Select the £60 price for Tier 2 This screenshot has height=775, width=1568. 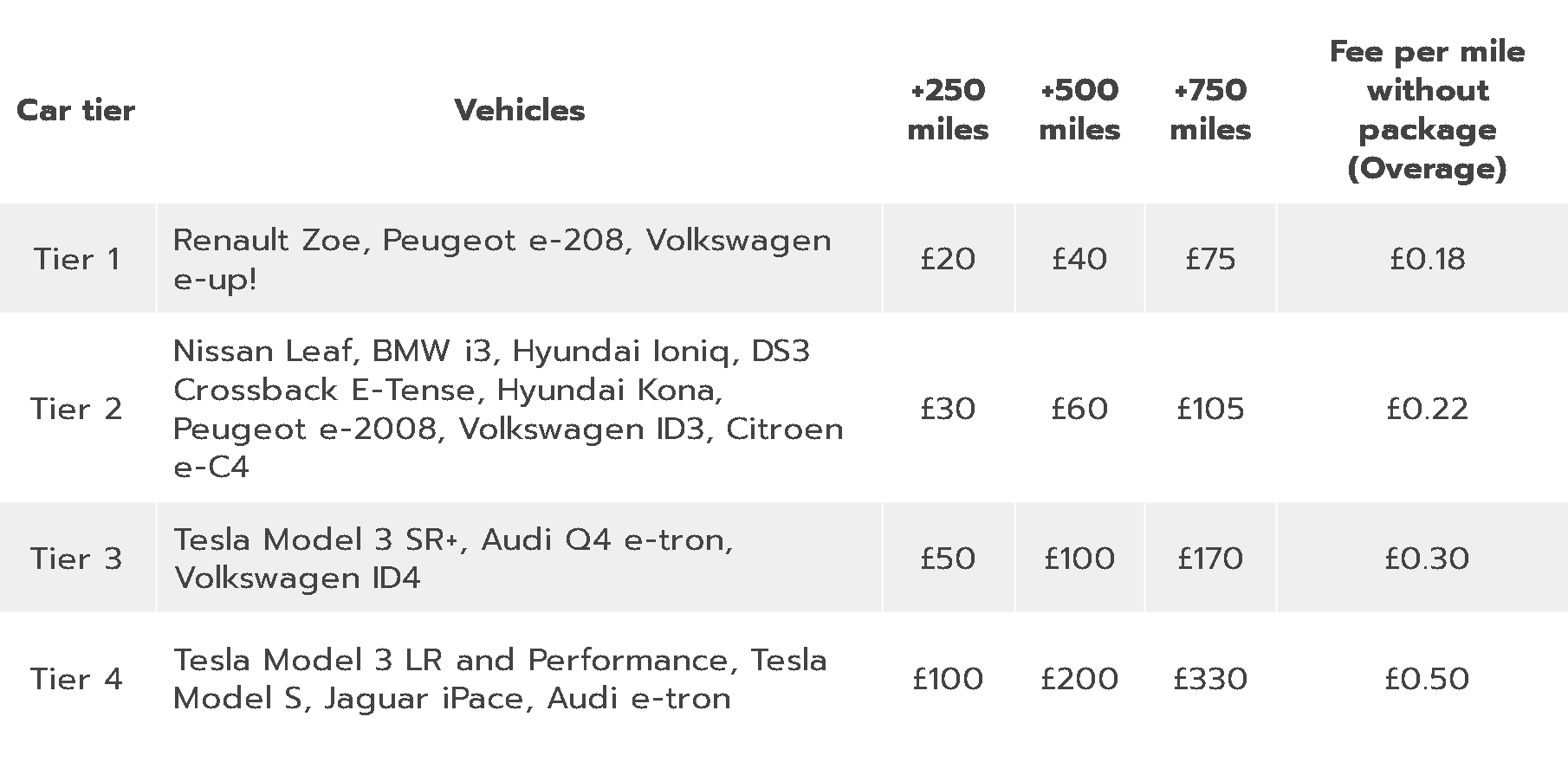pos(1079,409)
